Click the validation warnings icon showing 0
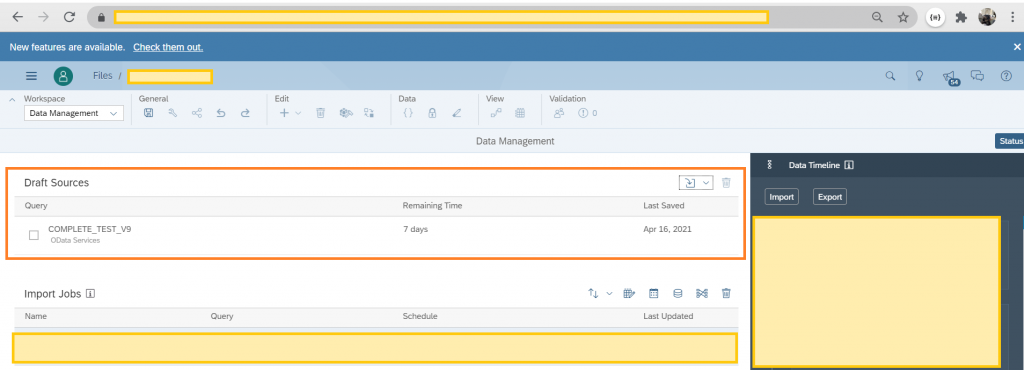Viewport: 1024px width, 370px height. pos(587,113)
